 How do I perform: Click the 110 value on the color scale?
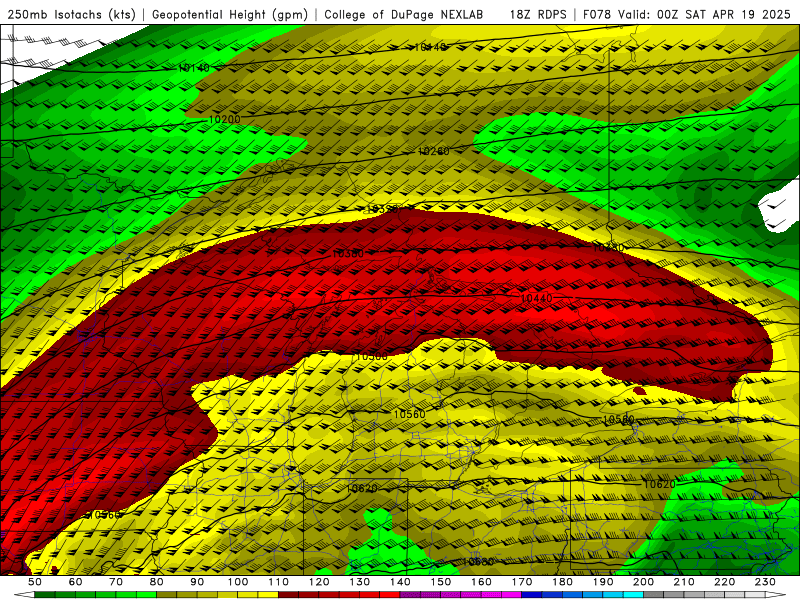279,582
